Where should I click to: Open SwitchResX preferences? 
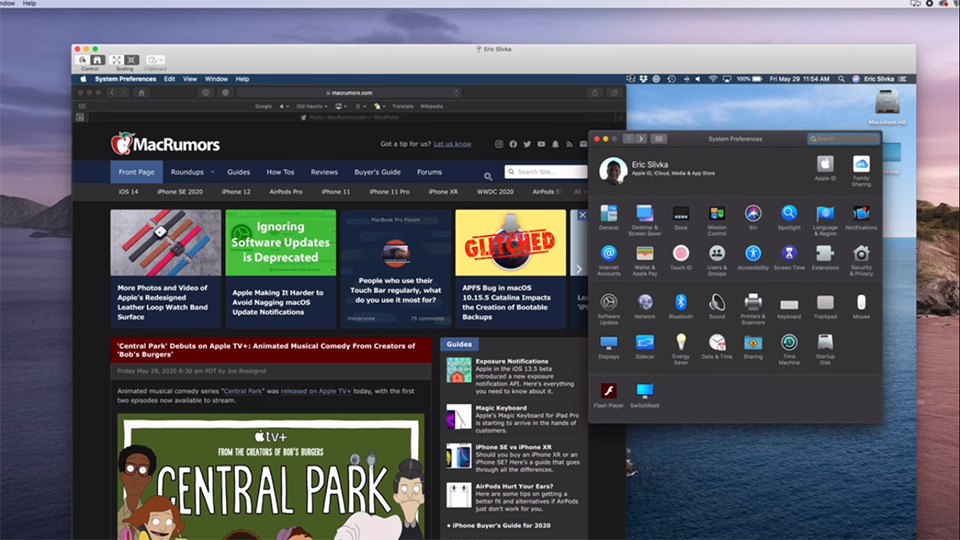coord(645,395)
